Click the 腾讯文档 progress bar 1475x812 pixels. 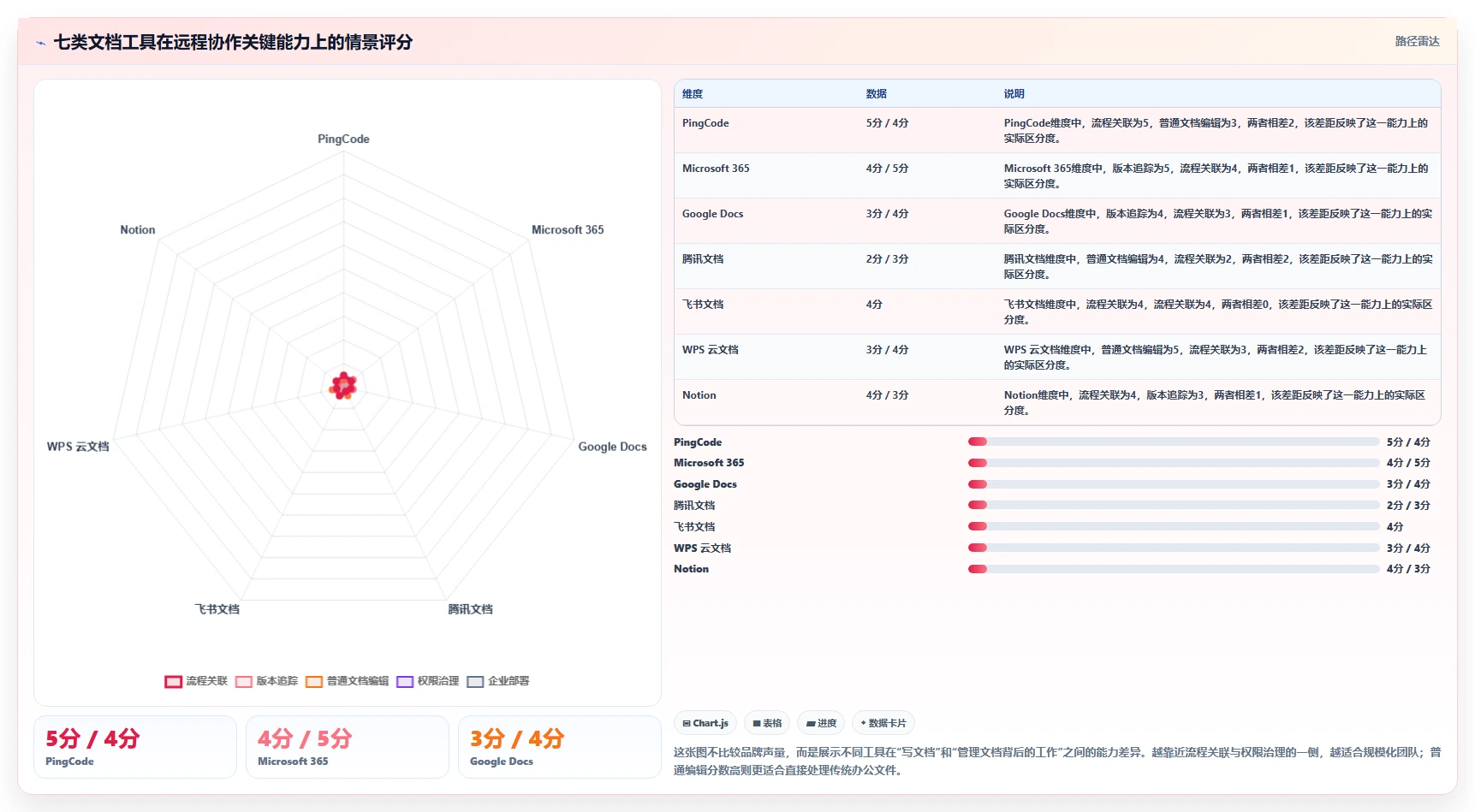point(1174,506)
